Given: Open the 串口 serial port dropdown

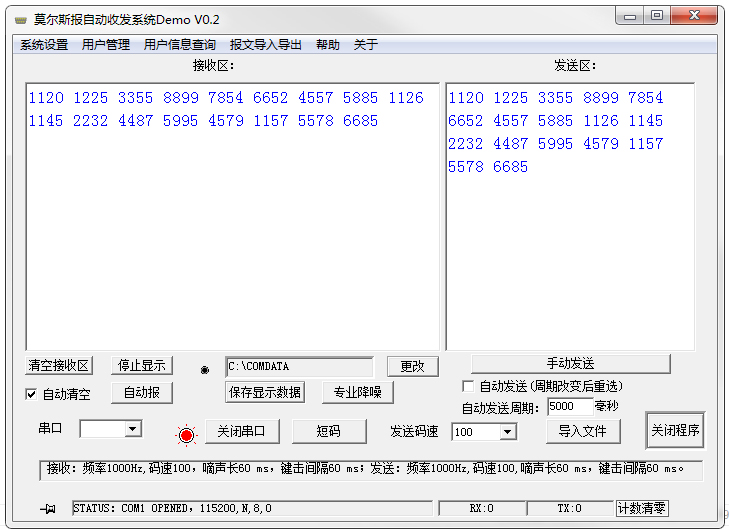Looking at the screenshot, I should point(132,429).
